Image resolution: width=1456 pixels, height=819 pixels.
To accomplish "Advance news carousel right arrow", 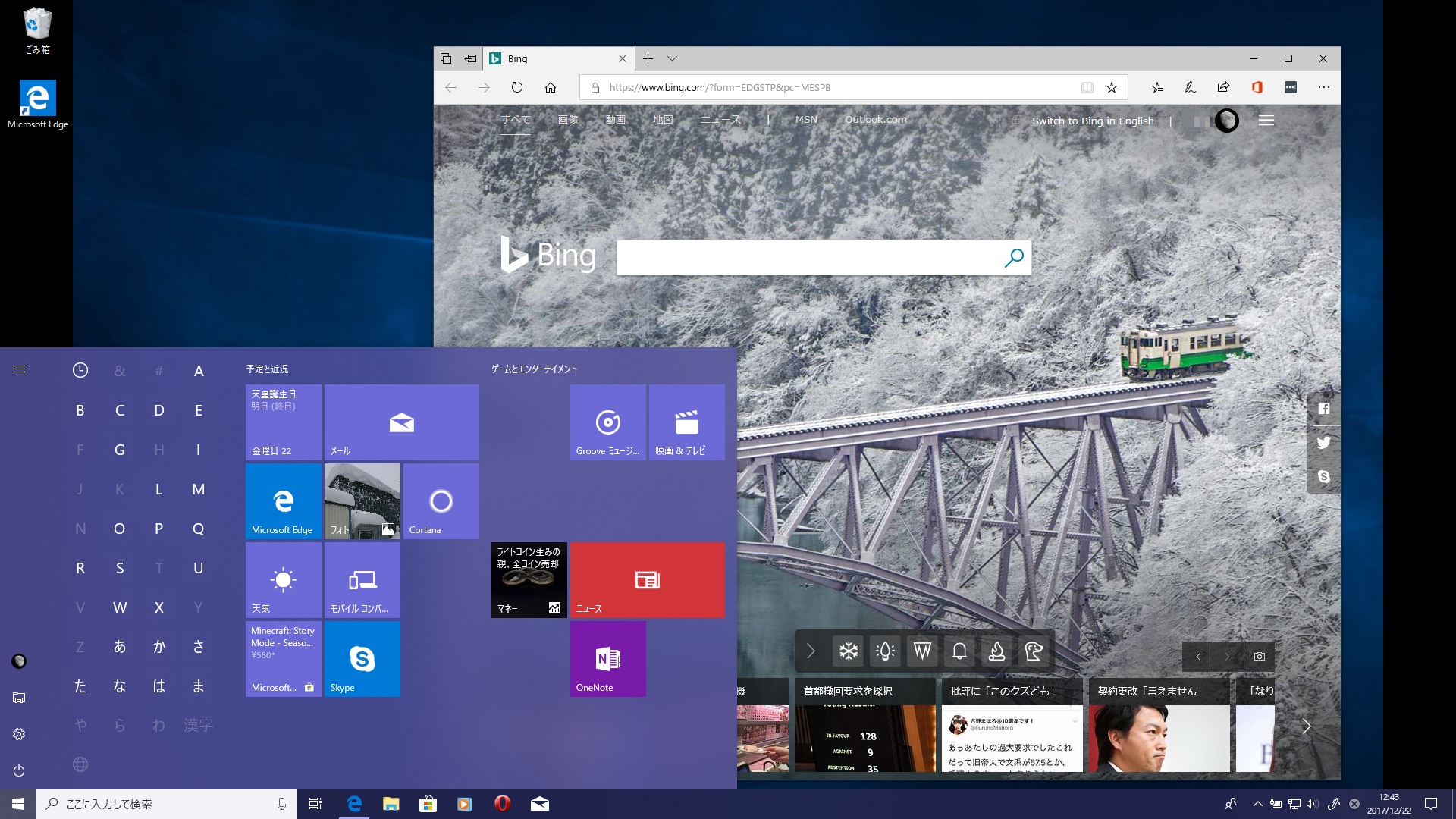I will pyautogui.click(x=1307, y=726).
